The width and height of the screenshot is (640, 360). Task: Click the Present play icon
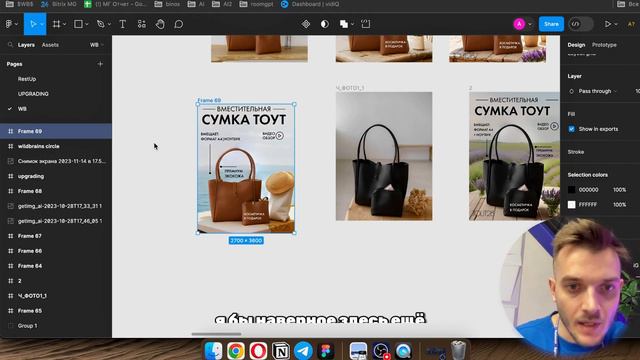[x=608, y=24]
